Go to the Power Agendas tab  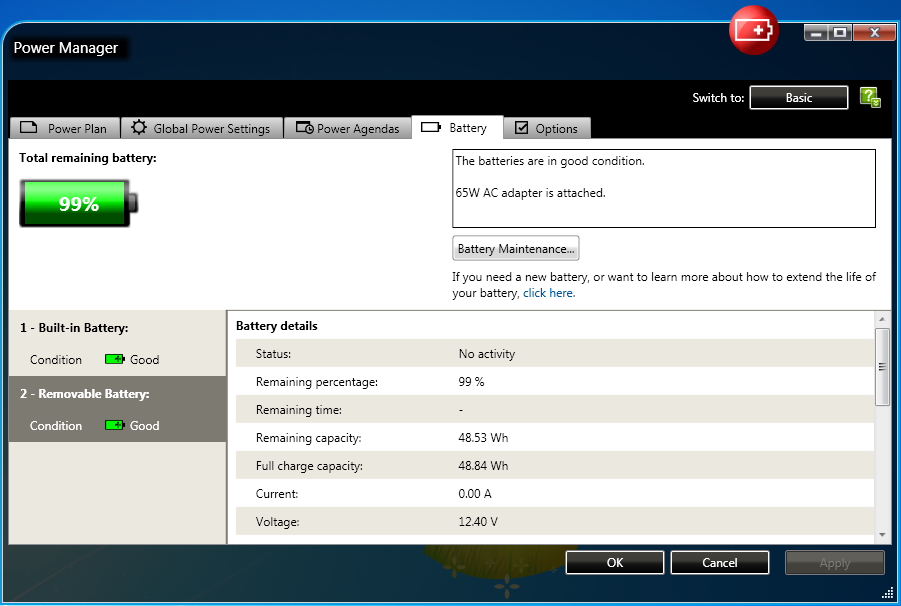click(x=348, y=128)
